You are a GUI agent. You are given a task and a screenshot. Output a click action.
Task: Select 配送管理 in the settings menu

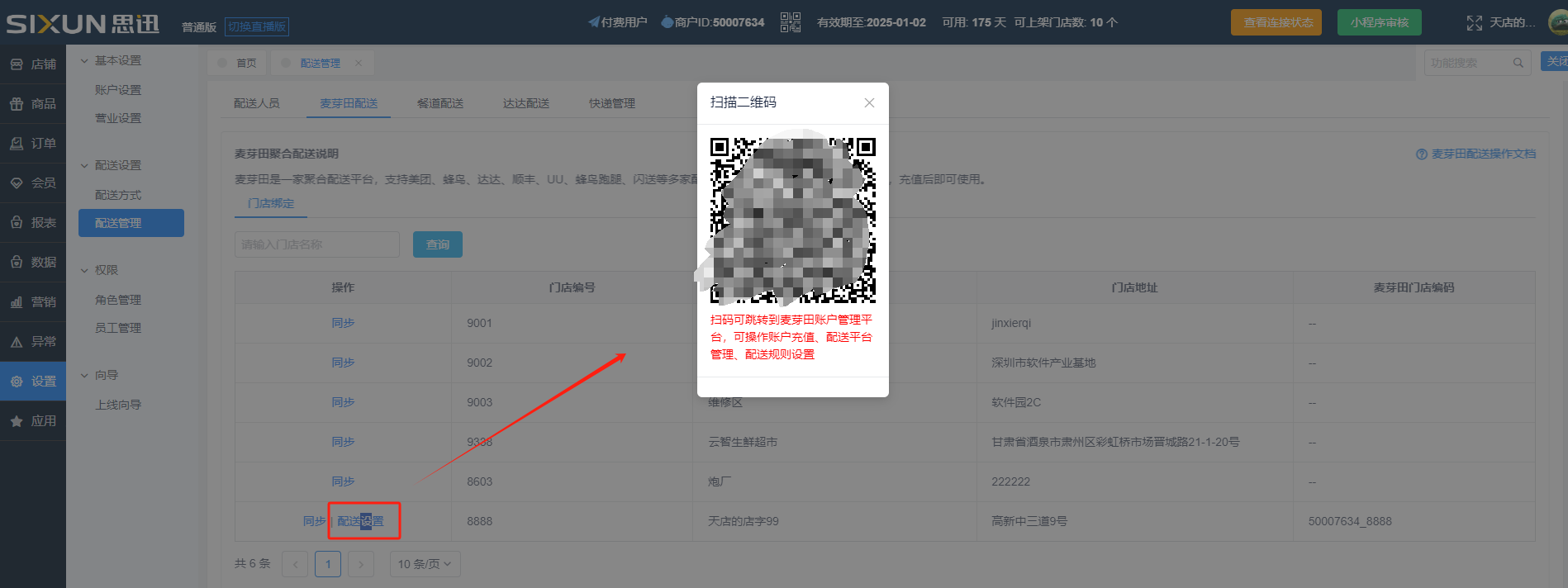131,223
